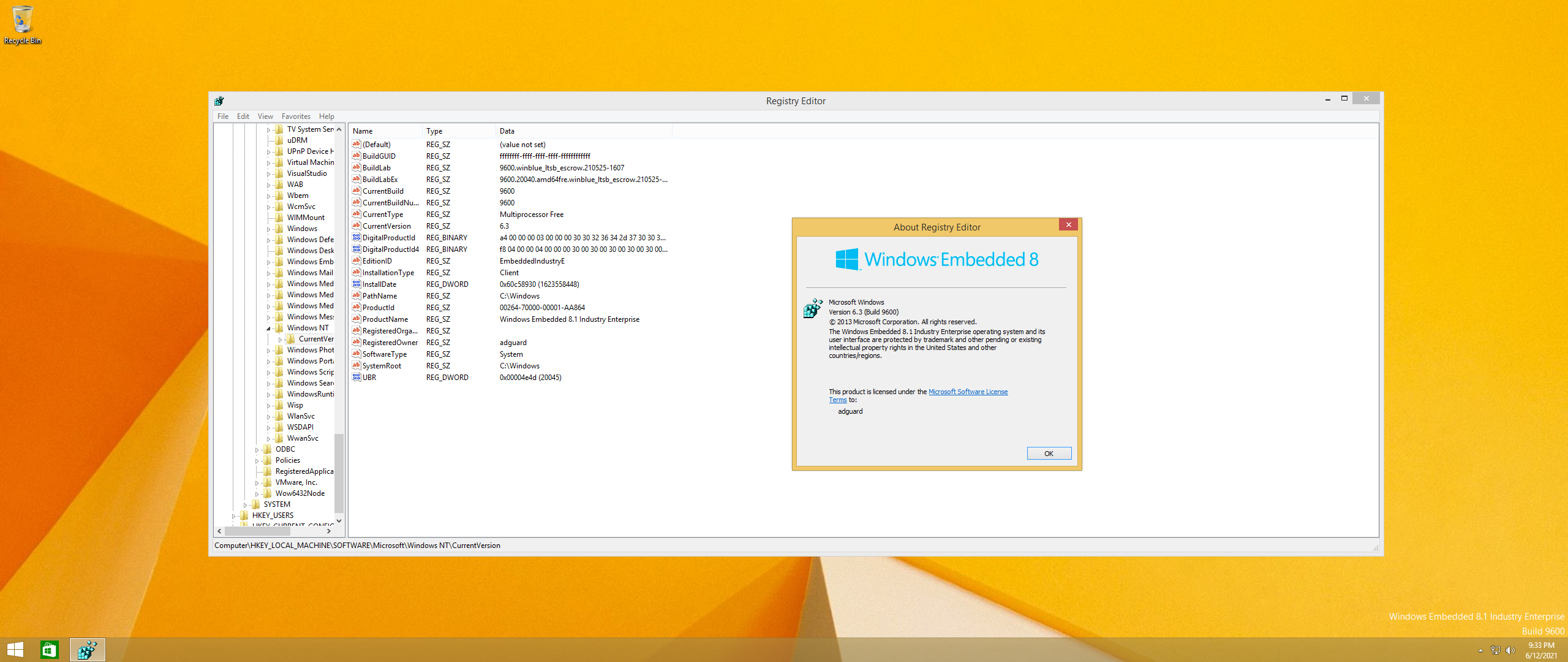
Task: Click the network tray icon
Action: point(1495,650)
